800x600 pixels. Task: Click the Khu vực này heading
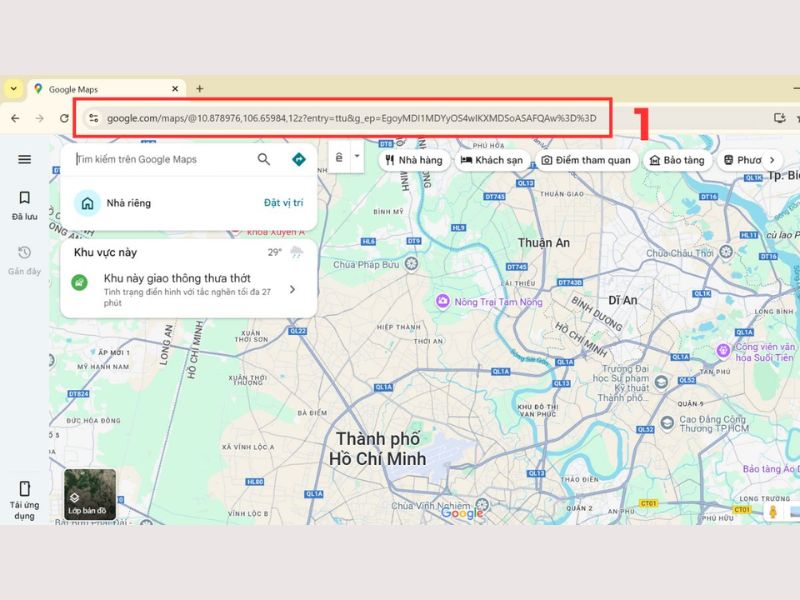tap(105, 252)
